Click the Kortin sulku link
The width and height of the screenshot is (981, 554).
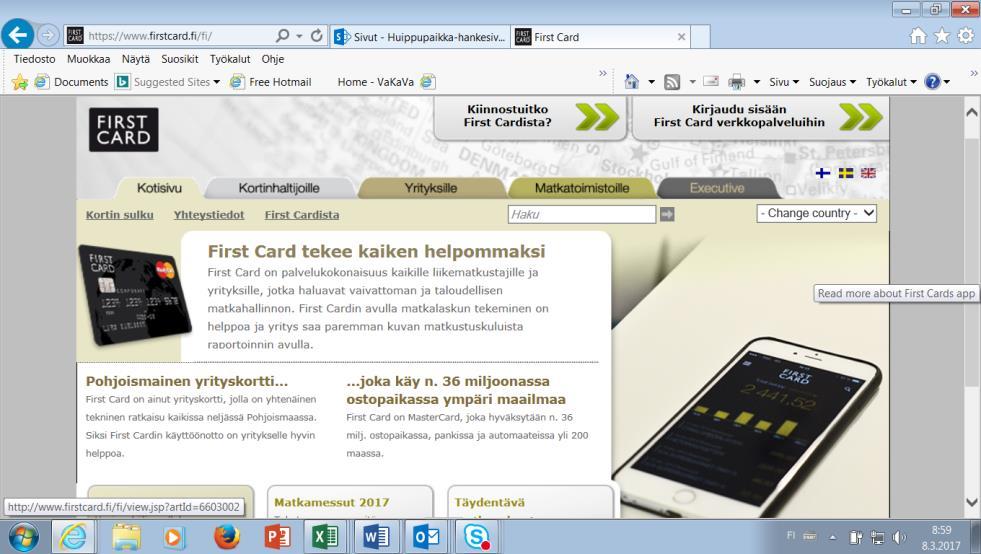pos(119,215)
